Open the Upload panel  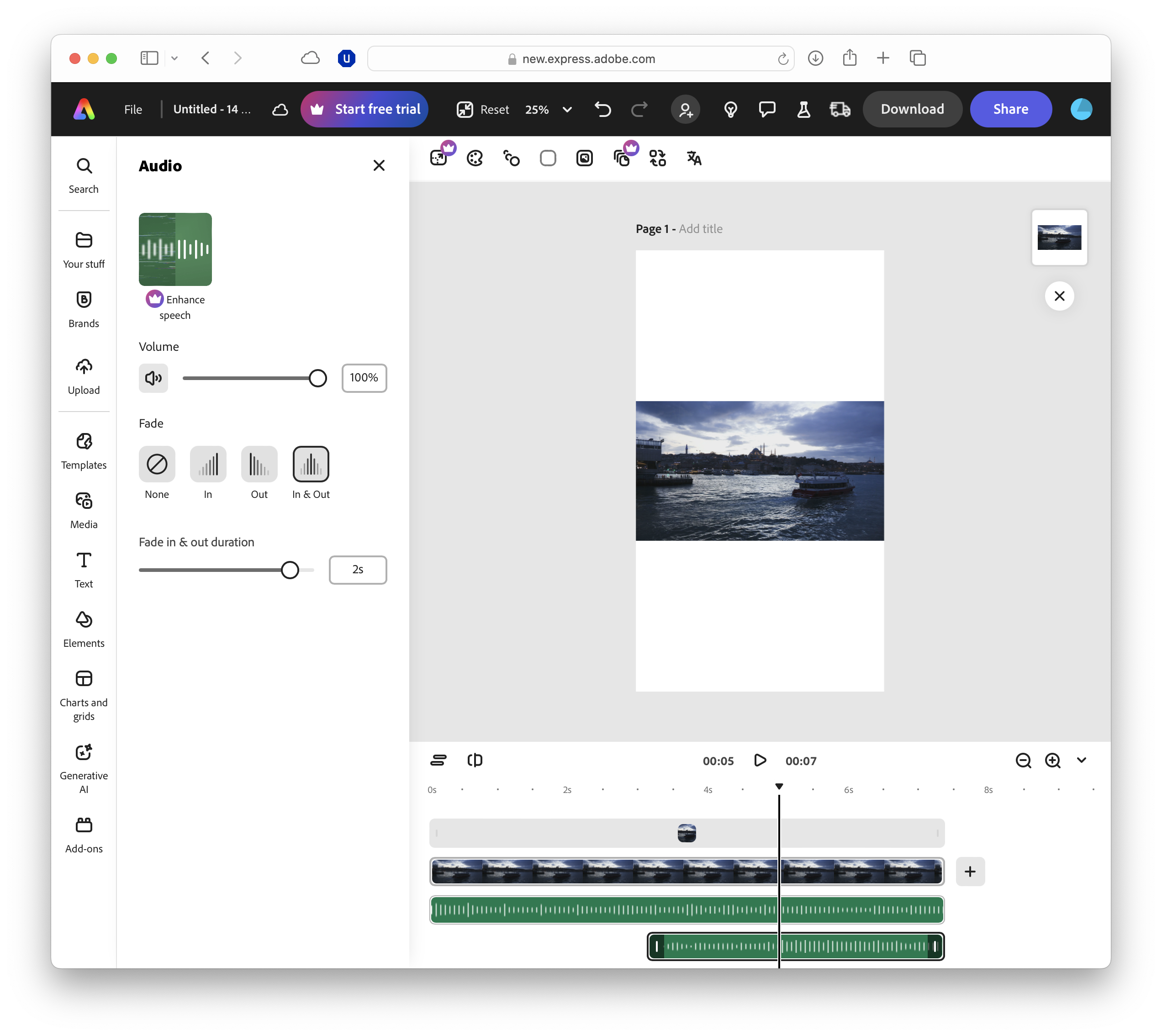coord(84,377)
